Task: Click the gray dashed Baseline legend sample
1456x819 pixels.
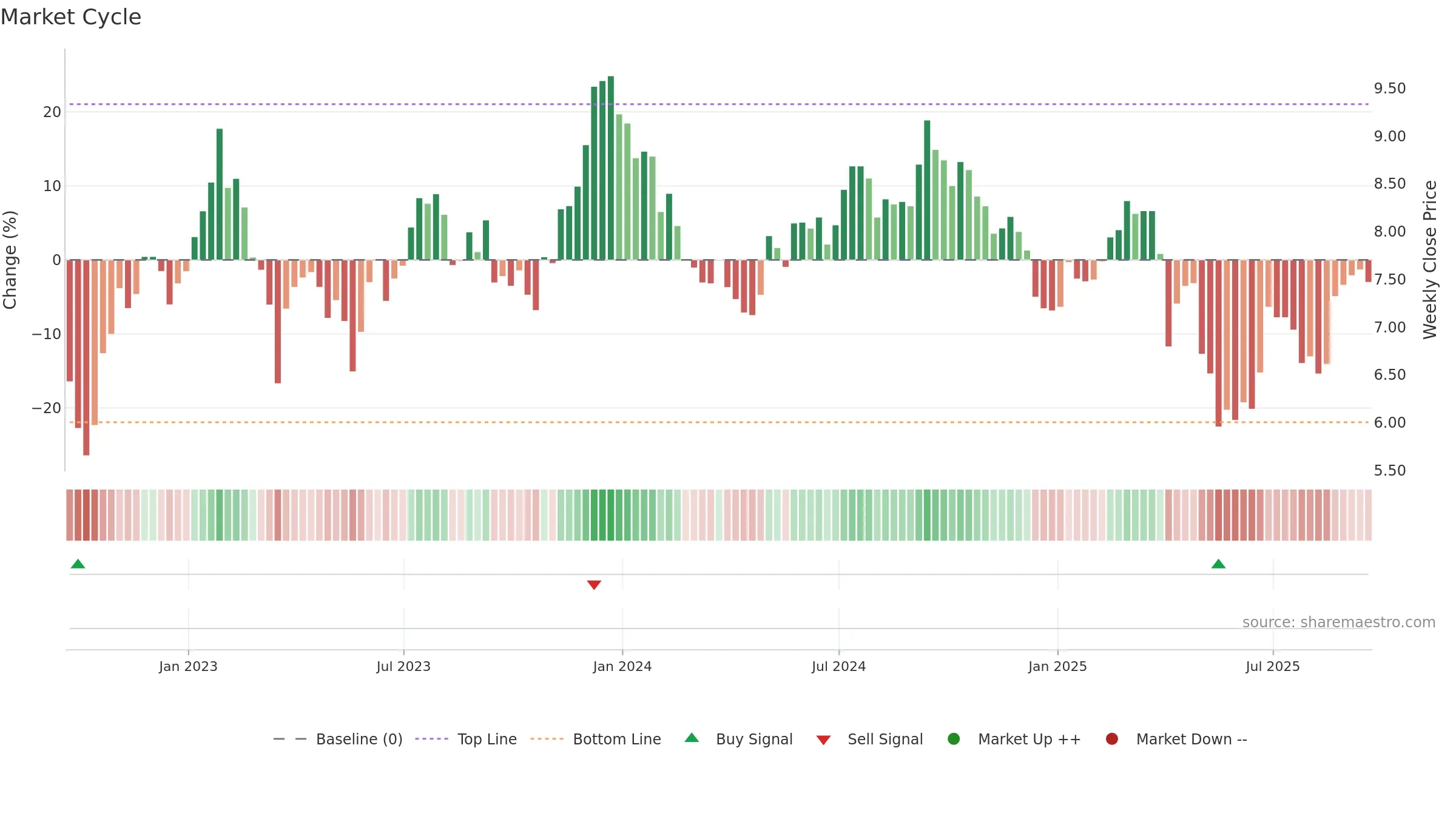Action: pos(290,739)
